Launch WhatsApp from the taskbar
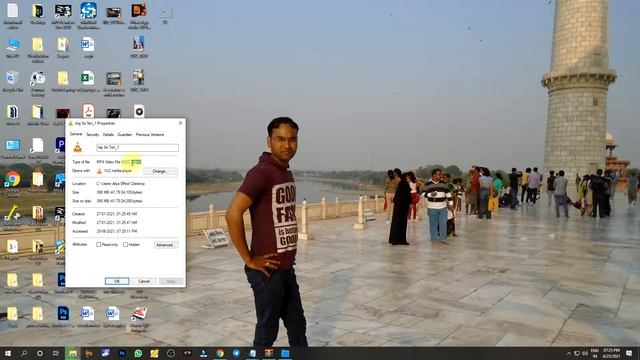 tap(138, 353)
